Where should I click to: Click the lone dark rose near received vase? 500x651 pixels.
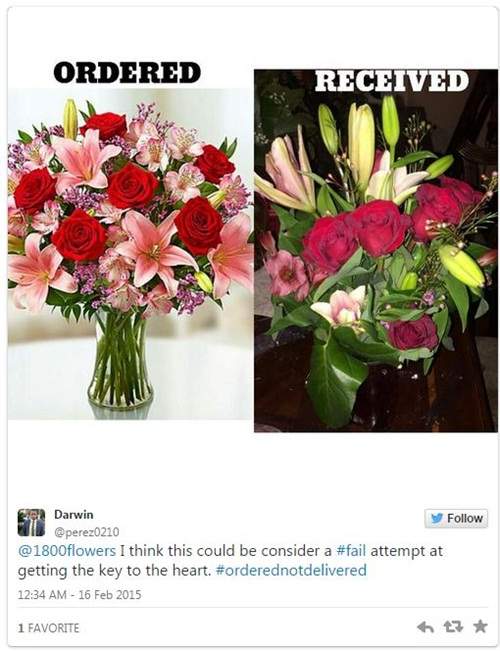tap(412, 333)
